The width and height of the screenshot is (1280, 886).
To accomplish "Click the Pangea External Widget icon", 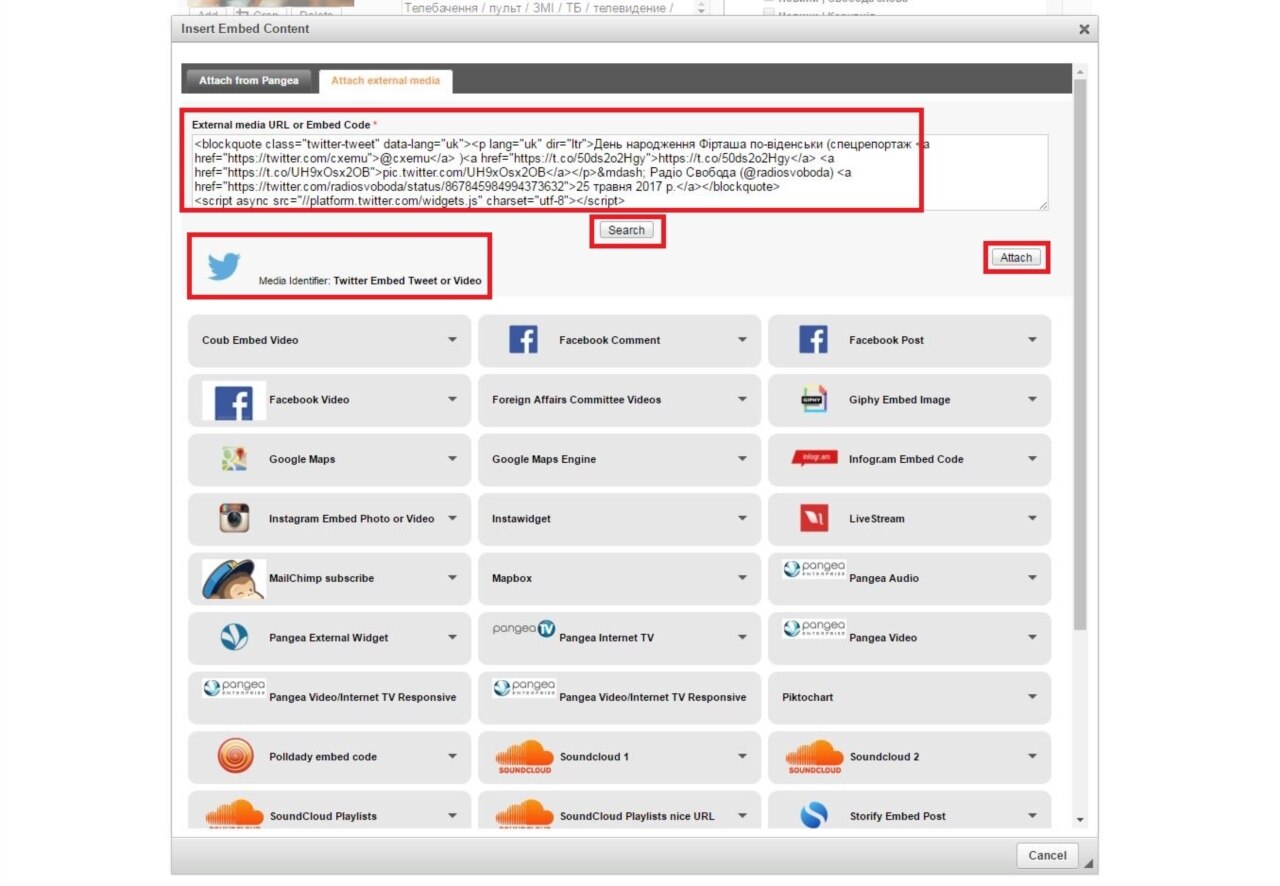I will (234, 638).
